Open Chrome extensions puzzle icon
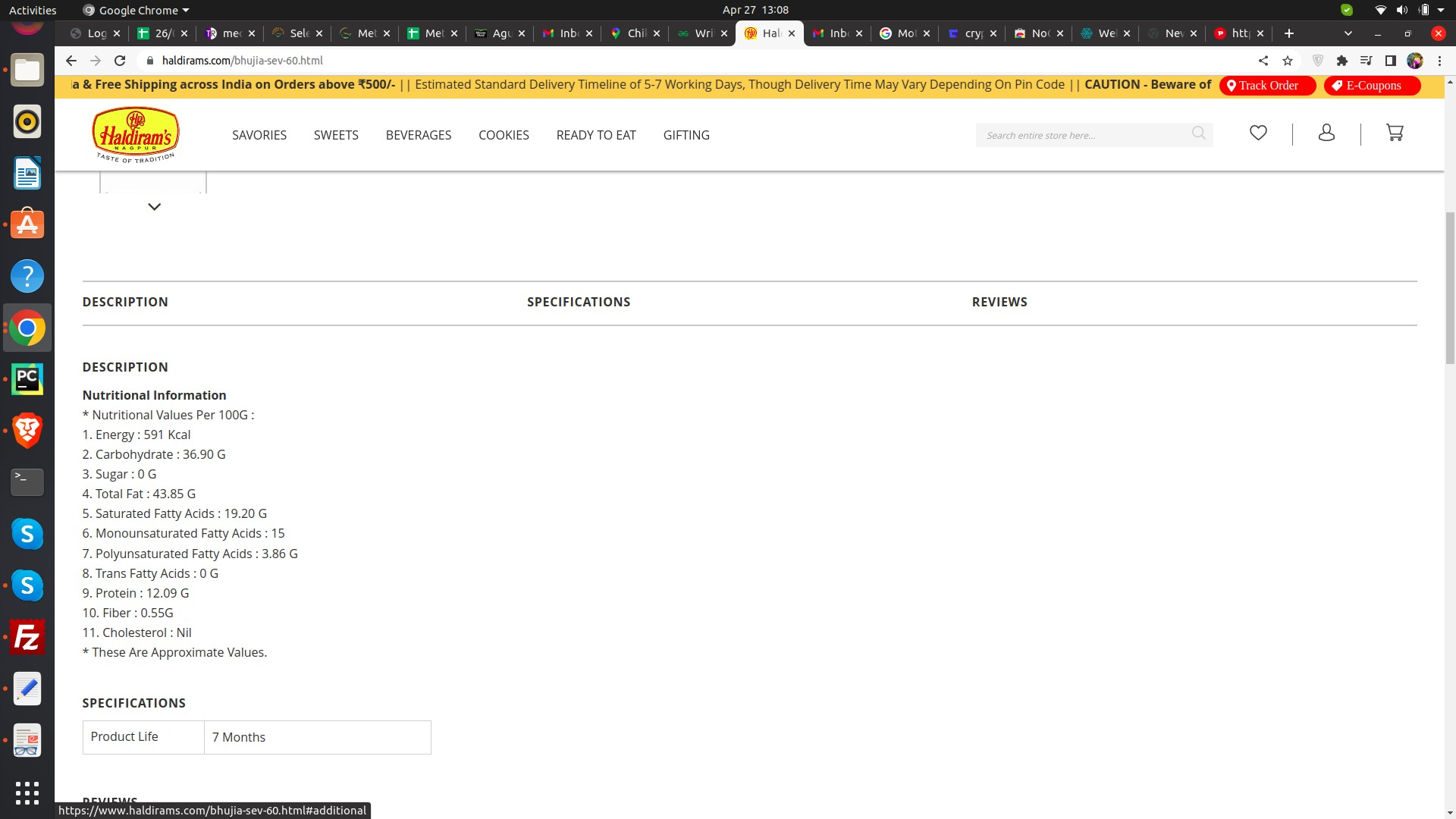 click(x=1342, y=61)
